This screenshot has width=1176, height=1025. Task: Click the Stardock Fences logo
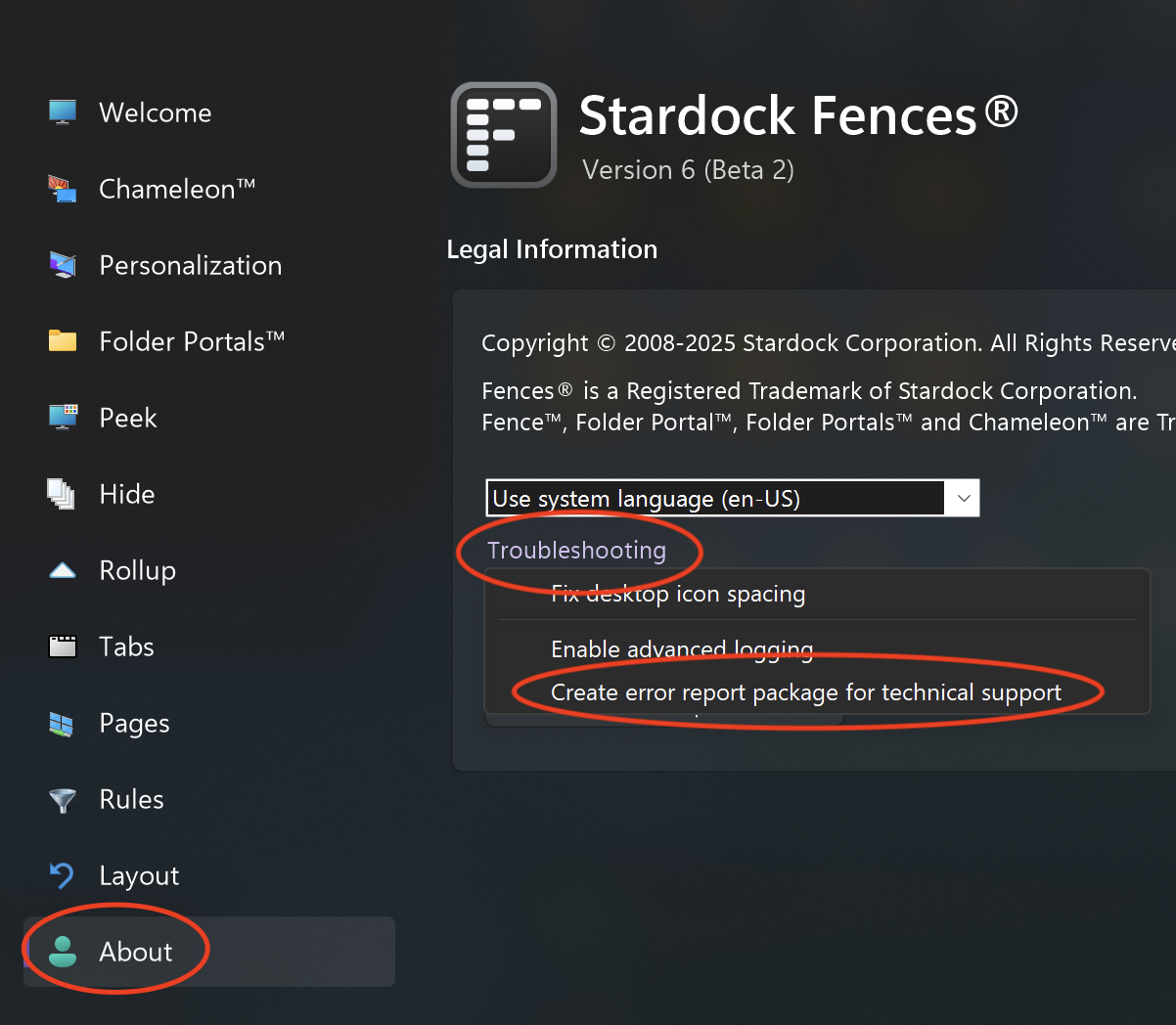coord(504,135)
